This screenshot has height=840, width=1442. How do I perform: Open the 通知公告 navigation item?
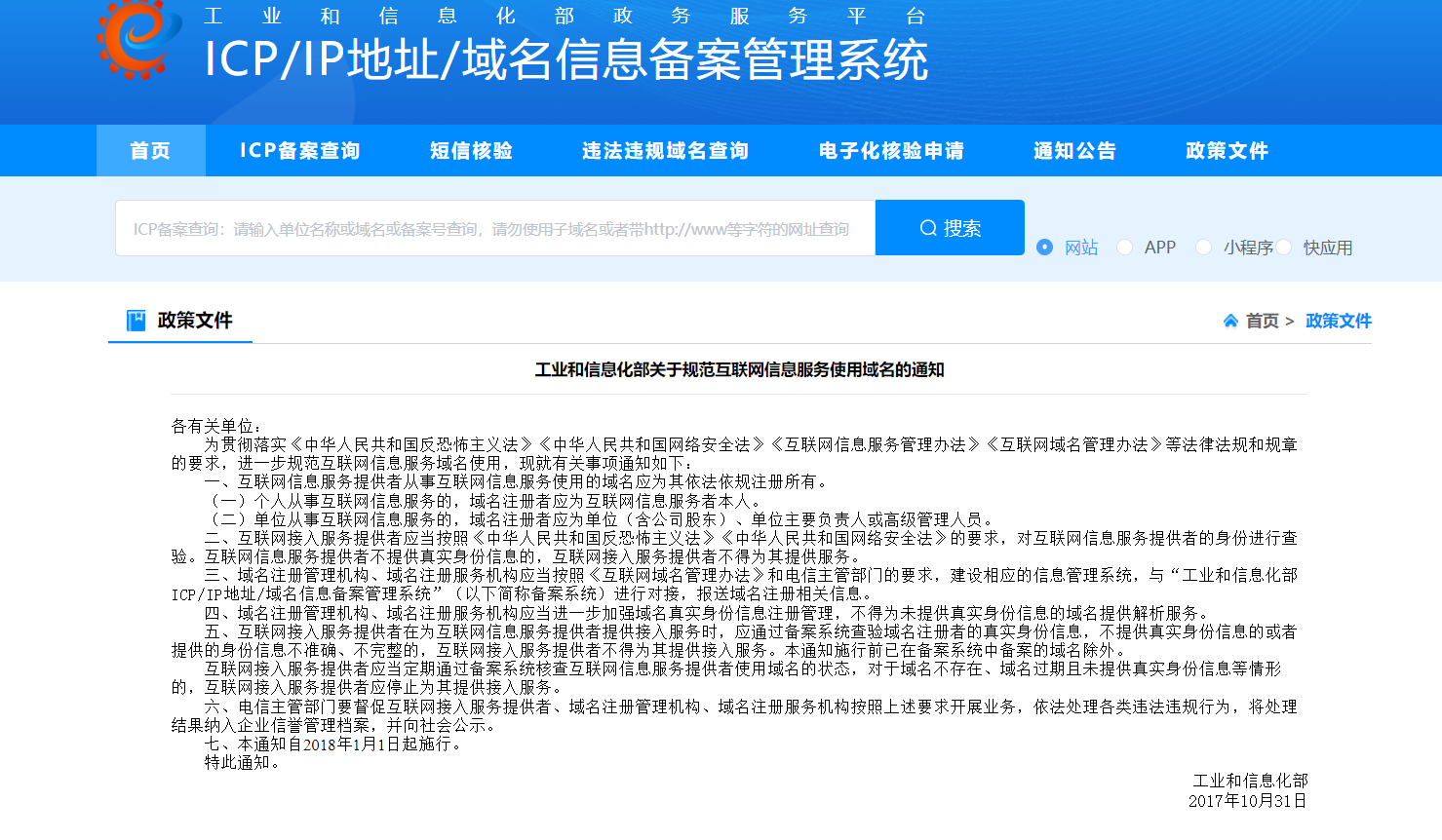pos(1075,151)
